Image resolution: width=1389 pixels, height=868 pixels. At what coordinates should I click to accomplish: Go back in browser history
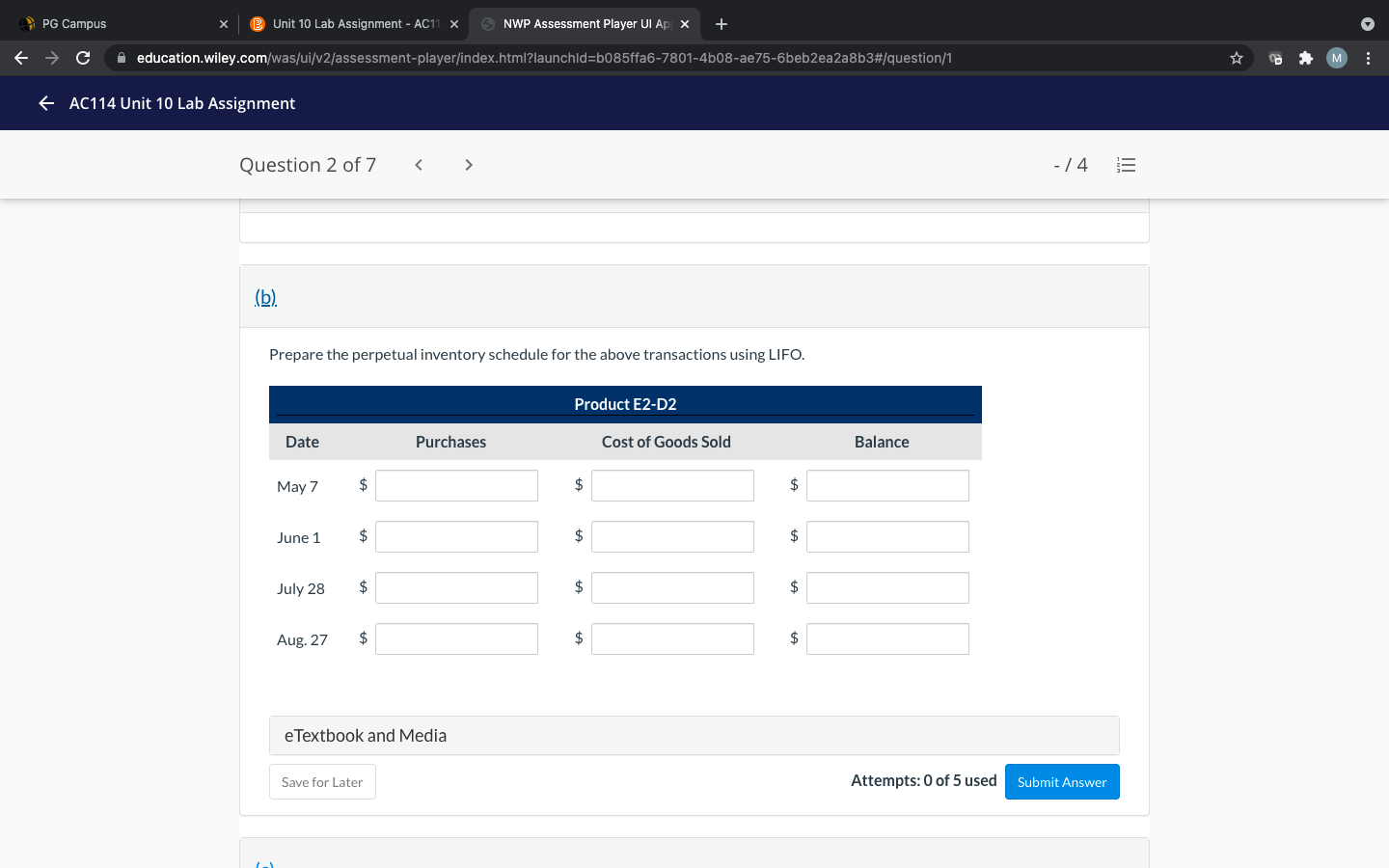click(x=21, y=58)
